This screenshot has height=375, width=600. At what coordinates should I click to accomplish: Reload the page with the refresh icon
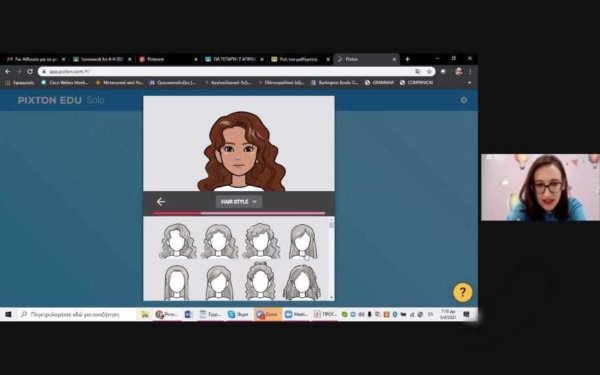coord(30,72)
